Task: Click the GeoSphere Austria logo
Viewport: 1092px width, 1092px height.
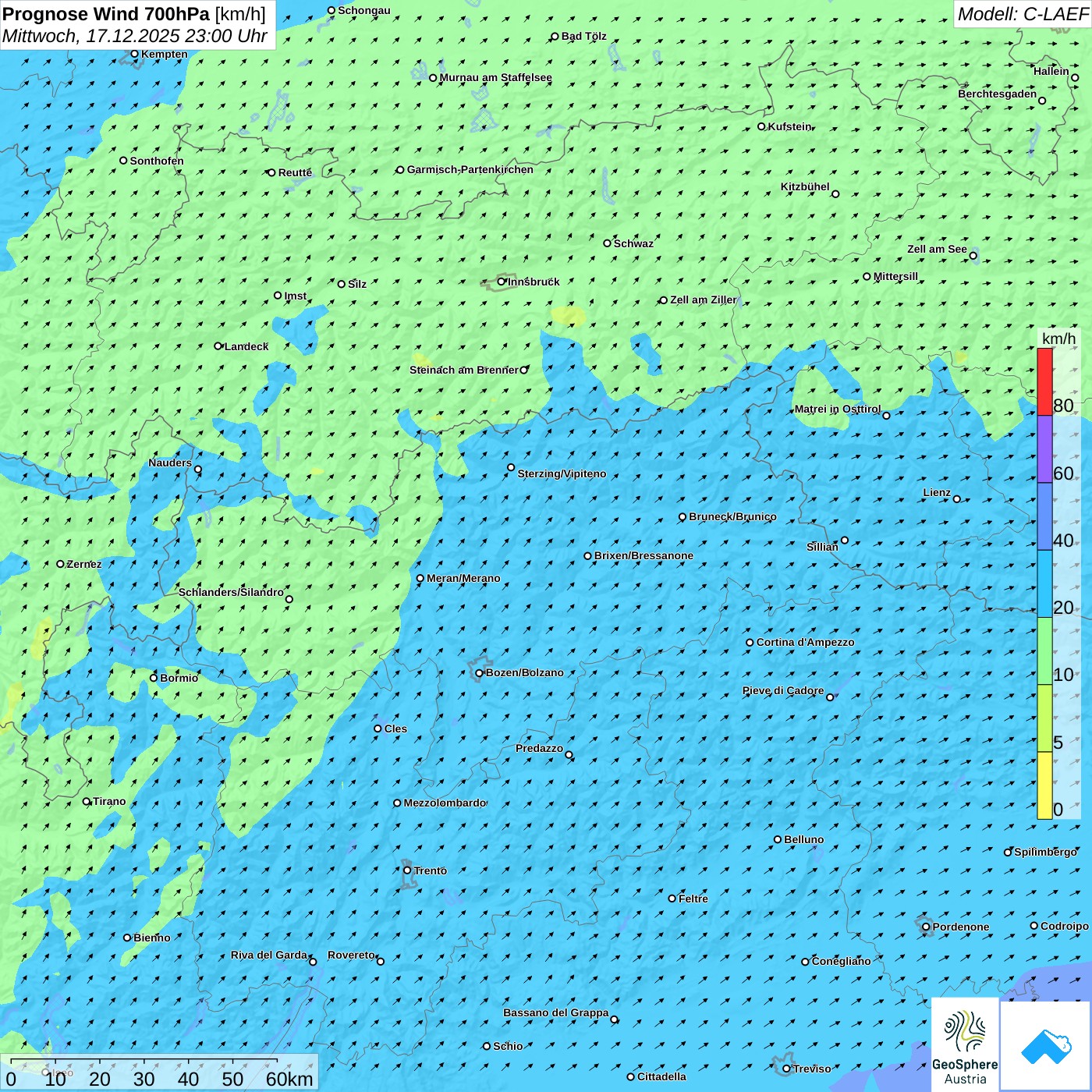Action: (965, 1044)
